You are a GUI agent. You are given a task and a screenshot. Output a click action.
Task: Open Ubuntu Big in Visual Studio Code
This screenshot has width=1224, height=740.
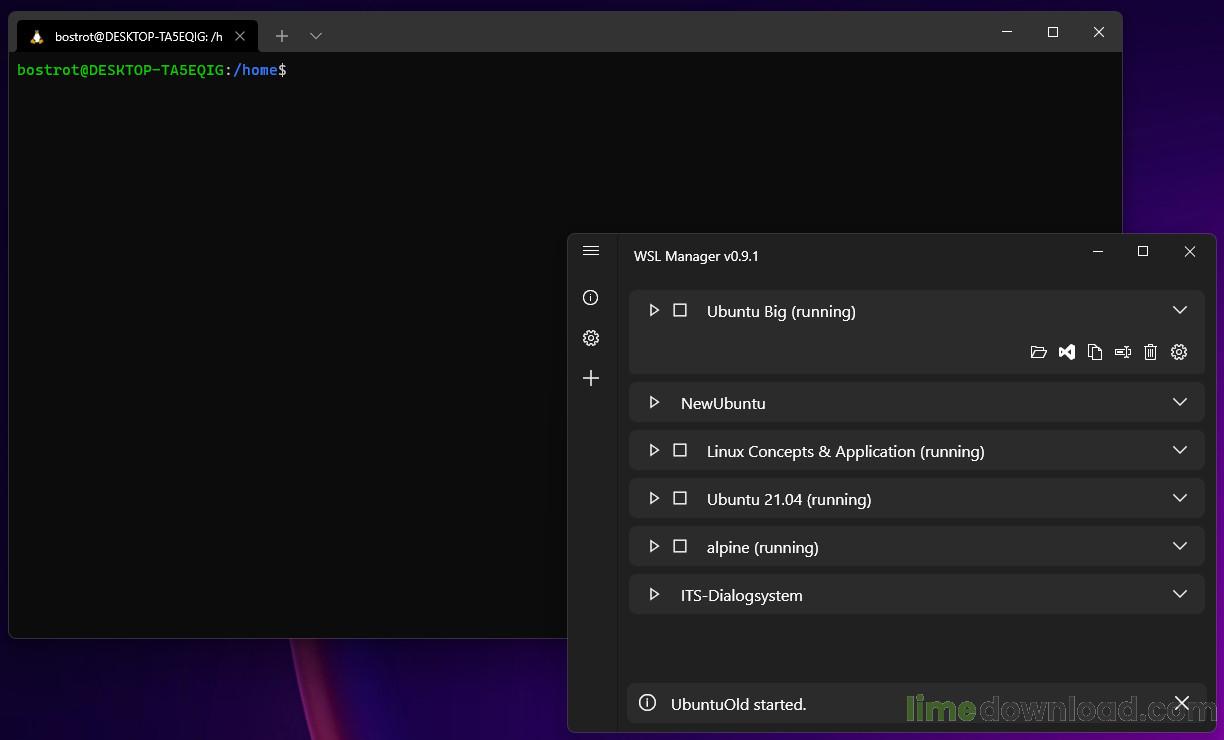click(1067, 352)
